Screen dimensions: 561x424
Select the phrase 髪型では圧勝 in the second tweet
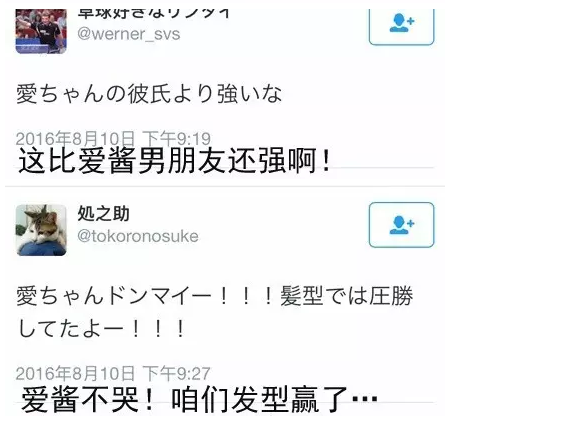(x=347, y=296)
